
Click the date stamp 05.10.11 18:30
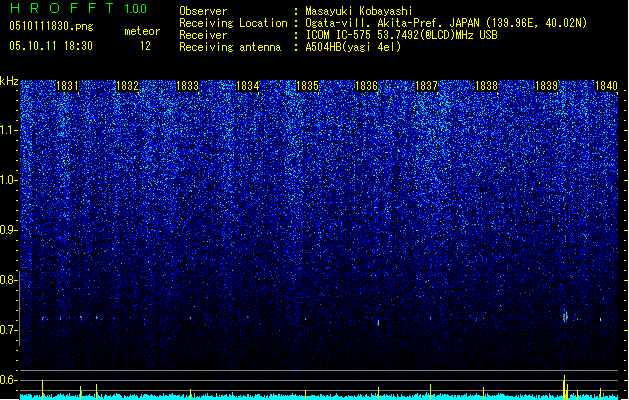click(51, 46)
